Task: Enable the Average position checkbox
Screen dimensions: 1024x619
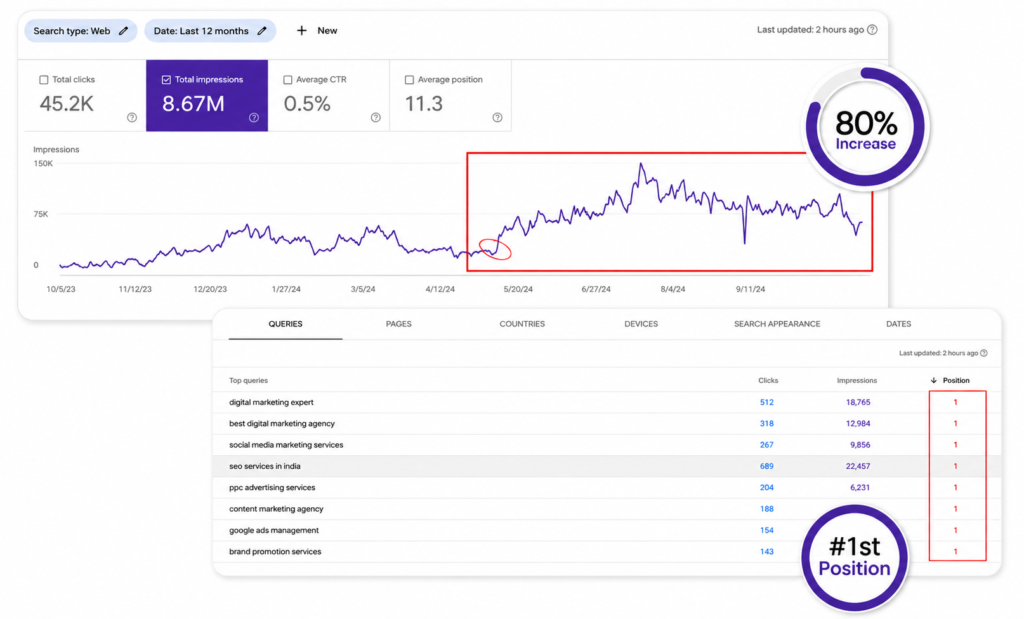Action: tap(409, 80)
